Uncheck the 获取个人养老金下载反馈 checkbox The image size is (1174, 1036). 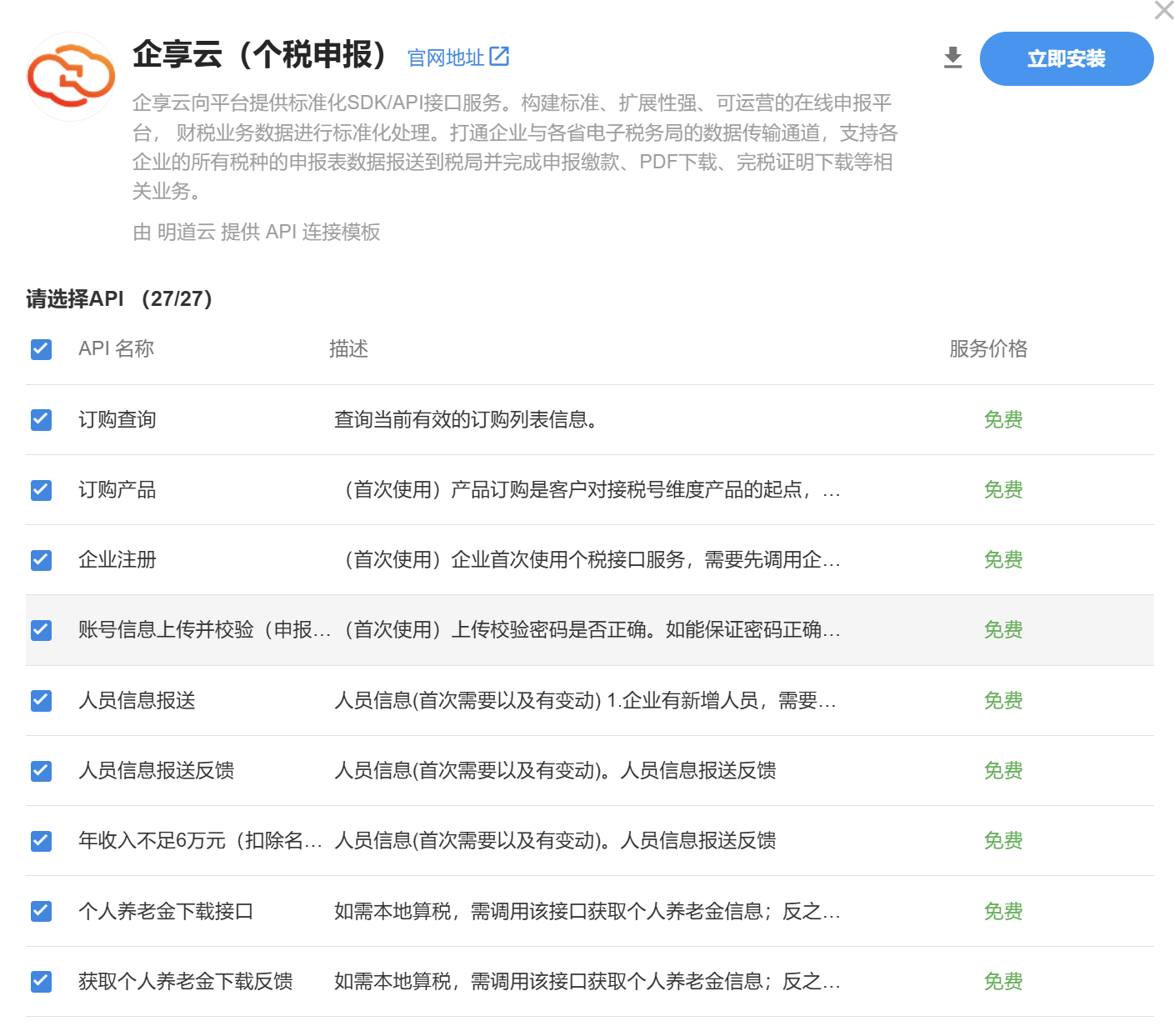(x=41, y=981)
